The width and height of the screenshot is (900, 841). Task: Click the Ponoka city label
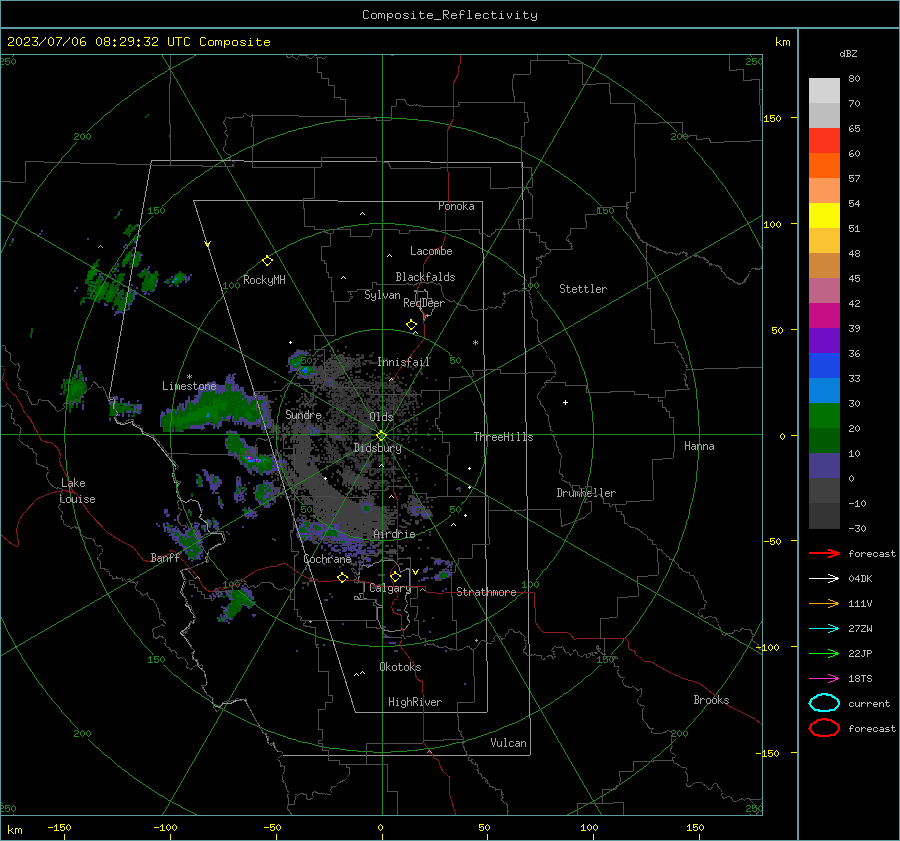(456, 206)
